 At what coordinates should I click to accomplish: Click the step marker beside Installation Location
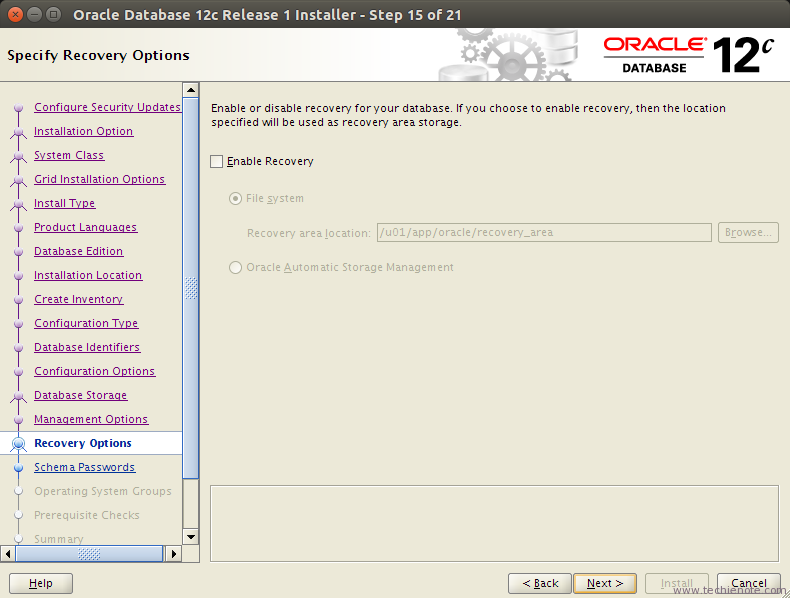(x=19, y=276)
